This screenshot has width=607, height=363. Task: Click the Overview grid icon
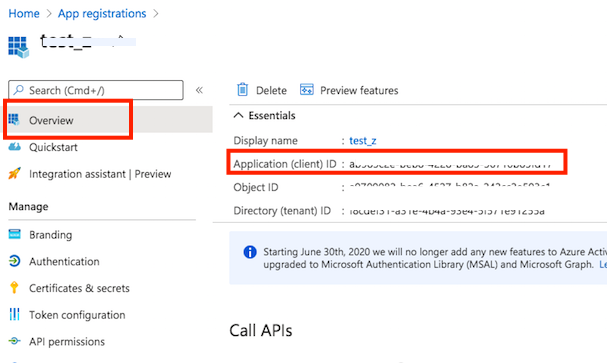14,120
